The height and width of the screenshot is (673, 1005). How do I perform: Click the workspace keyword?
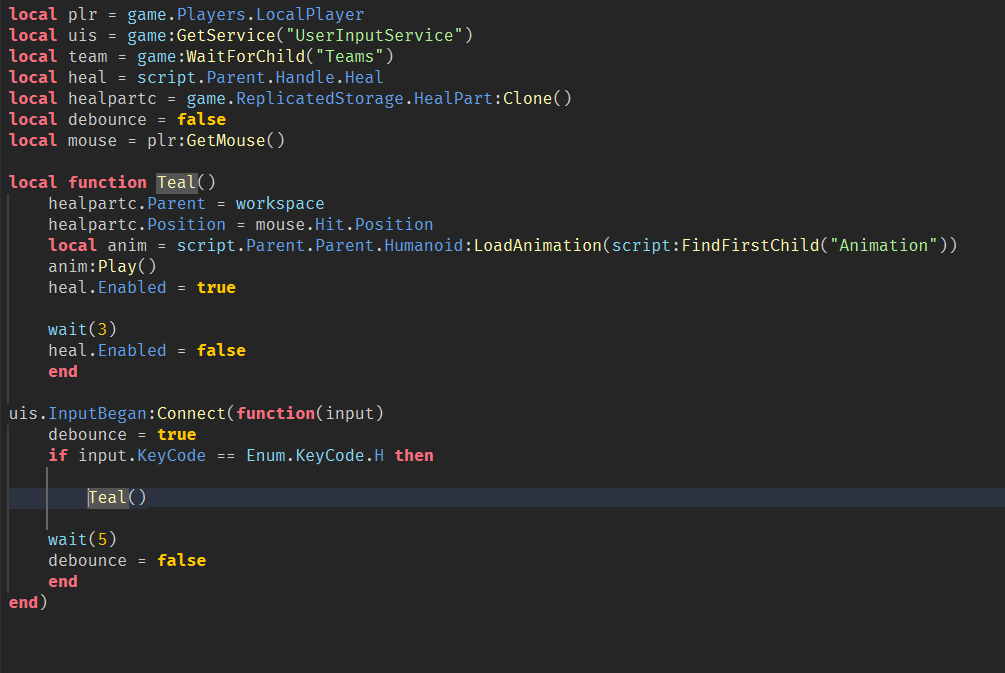pos(280,203)
